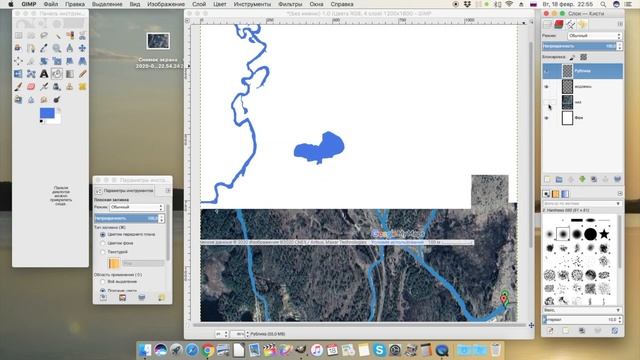Activate the Select by Color tool

click(x=70, y=36)
